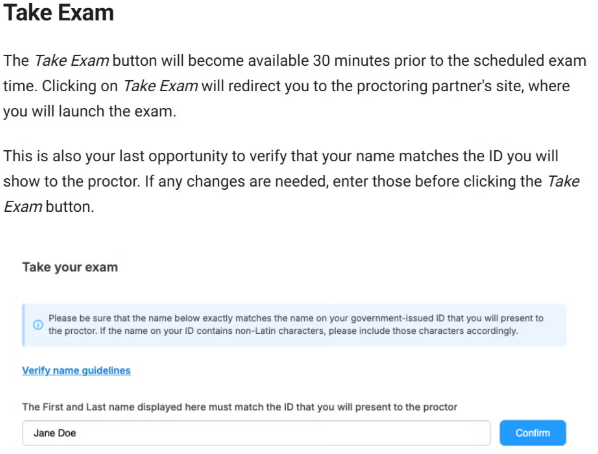The height and width of the screenshot is (454, 598).
Task: Focus the name field containing Jane Doe
Action: click(256, 433)
